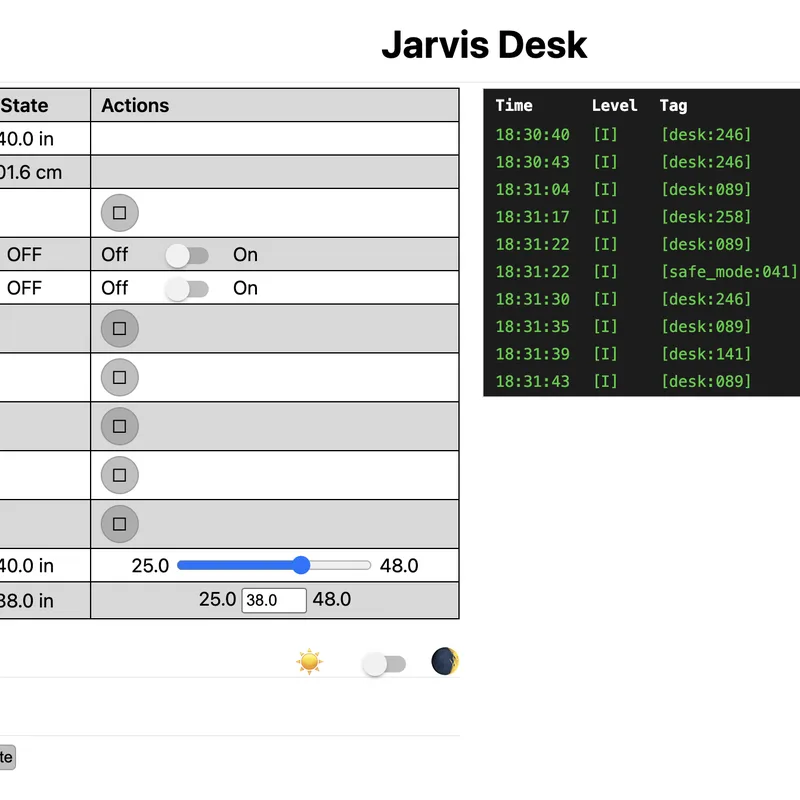Click the Tag header in the log
The image size is (800, 800).
click(673, 106)
